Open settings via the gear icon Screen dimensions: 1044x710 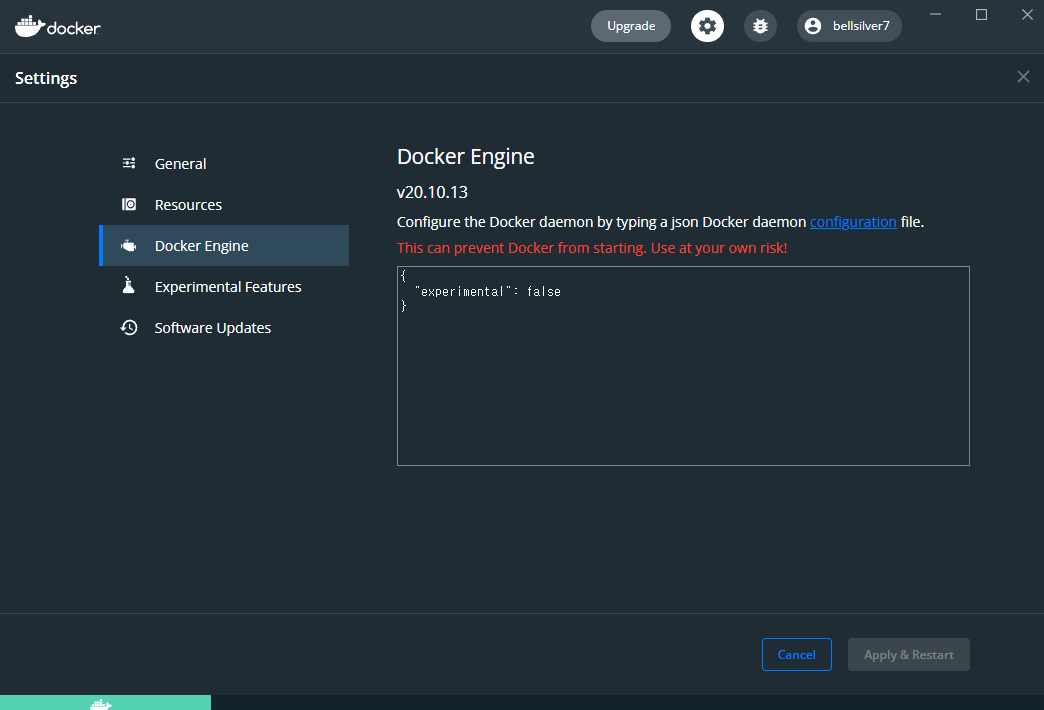(x=707, y=26)
